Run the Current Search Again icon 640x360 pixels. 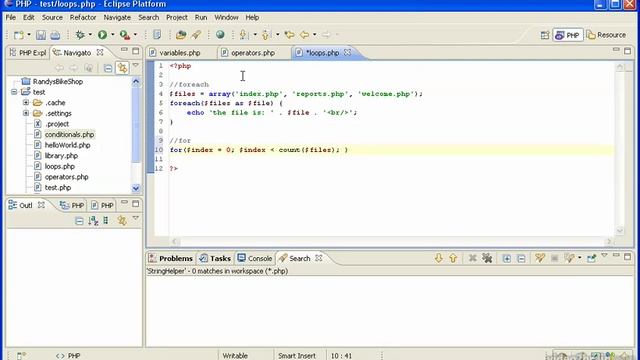point(540,258)
